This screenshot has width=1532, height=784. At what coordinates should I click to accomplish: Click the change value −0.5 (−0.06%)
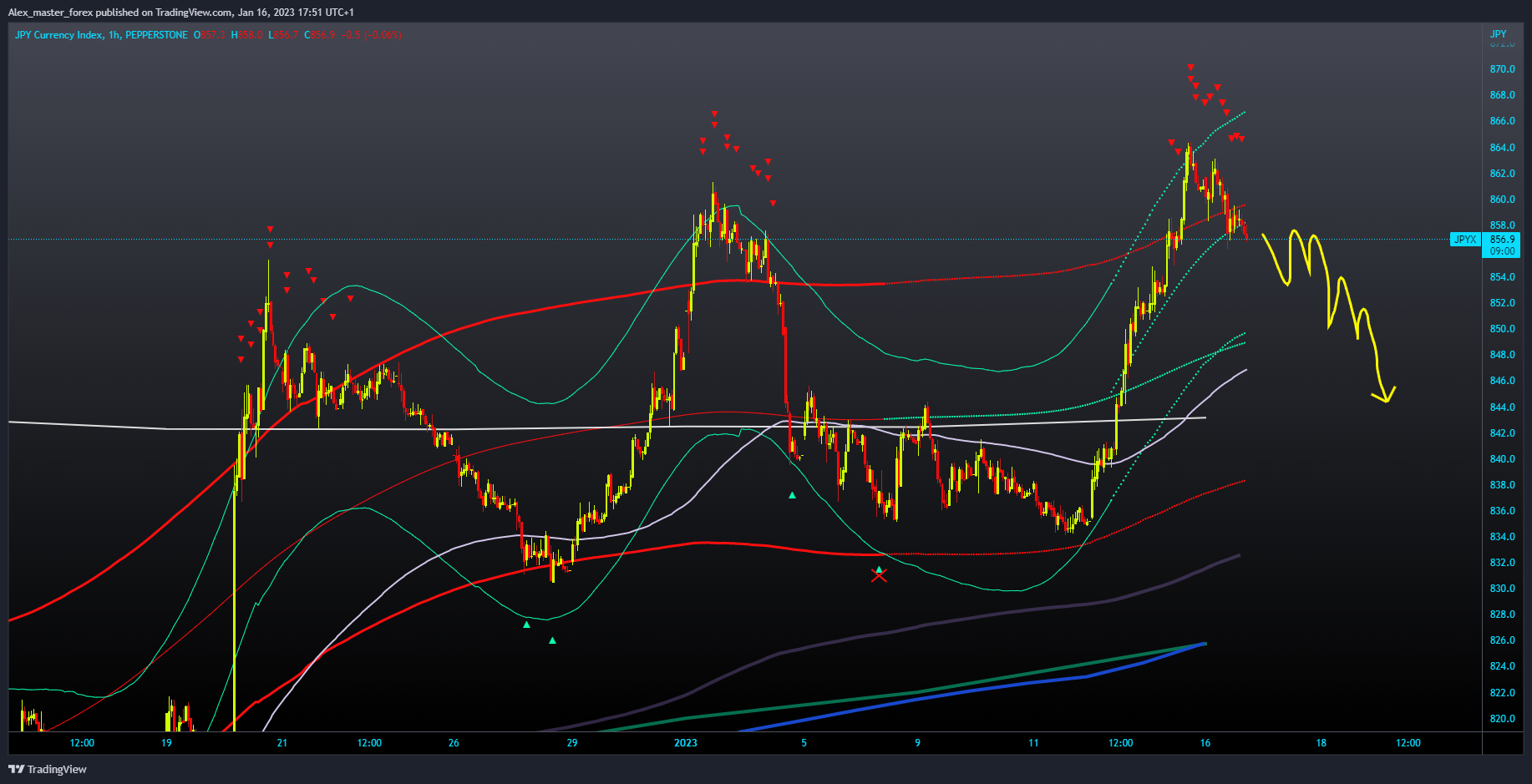click(373, 35)
